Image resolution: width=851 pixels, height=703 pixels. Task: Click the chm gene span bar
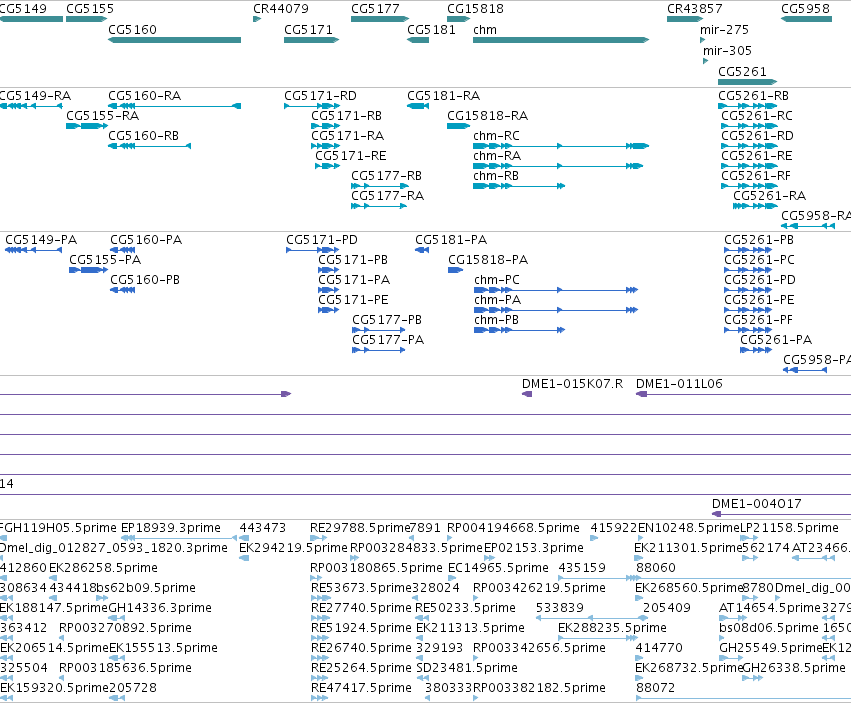(561, 40)
